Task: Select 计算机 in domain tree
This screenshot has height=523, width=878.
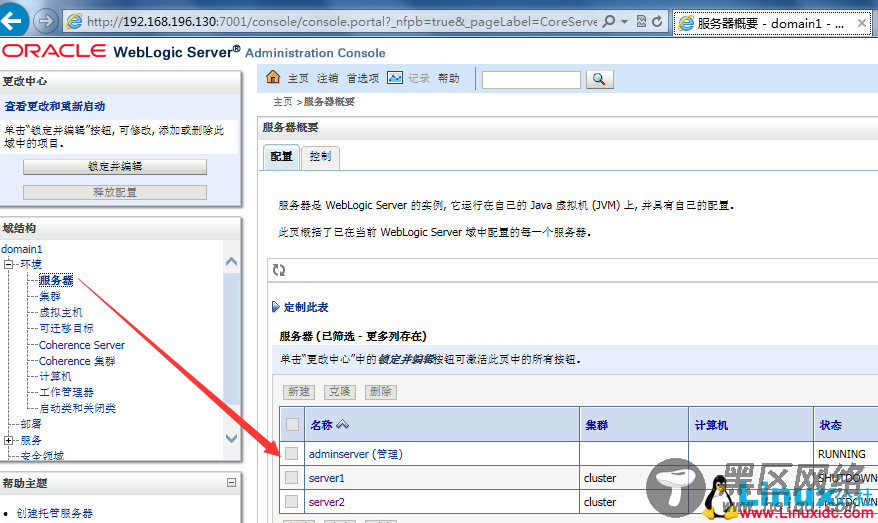Action: [55, 376]
